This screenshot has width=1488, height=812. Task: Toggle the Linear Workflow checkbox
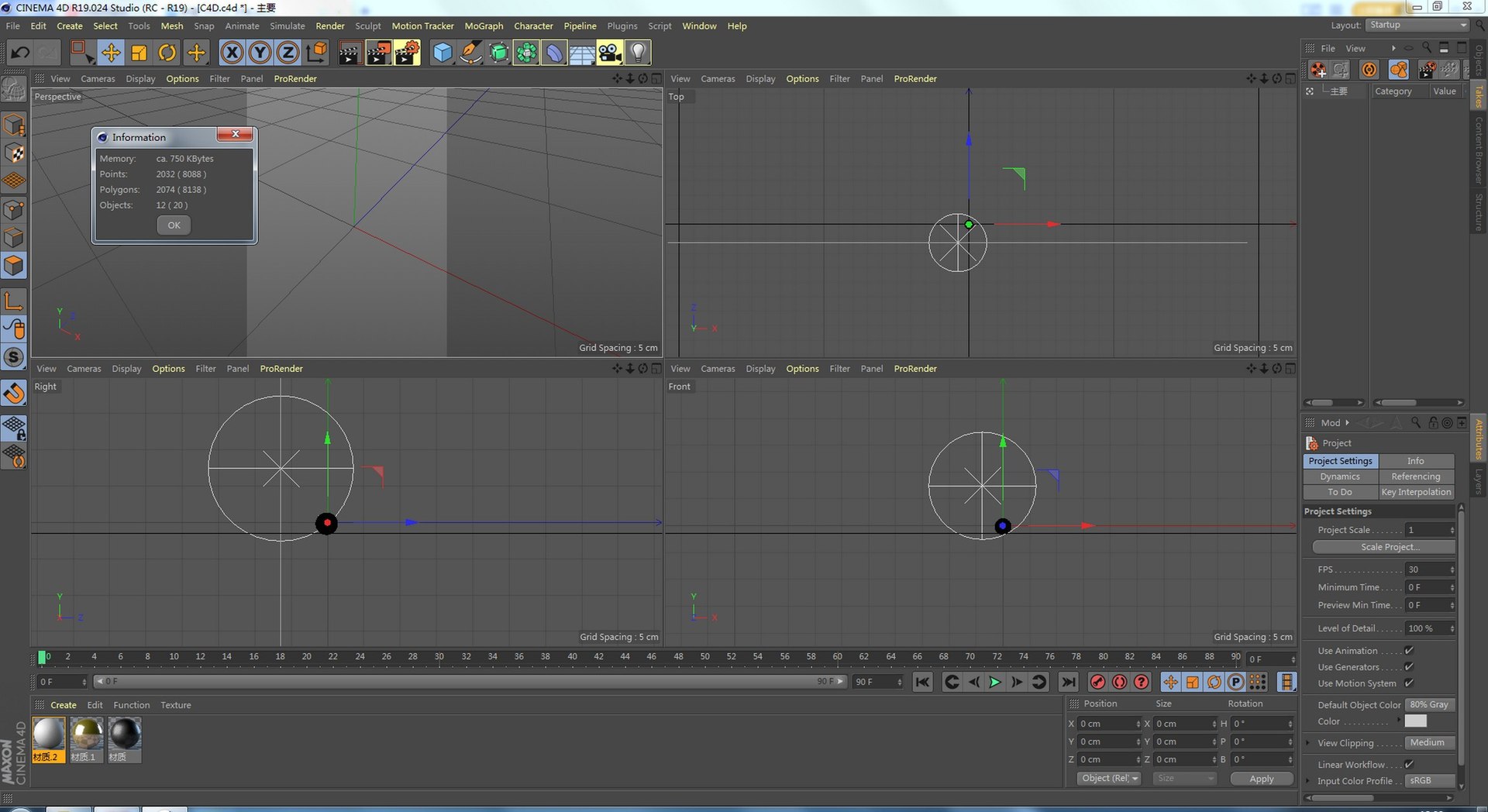click(1409, 765)
